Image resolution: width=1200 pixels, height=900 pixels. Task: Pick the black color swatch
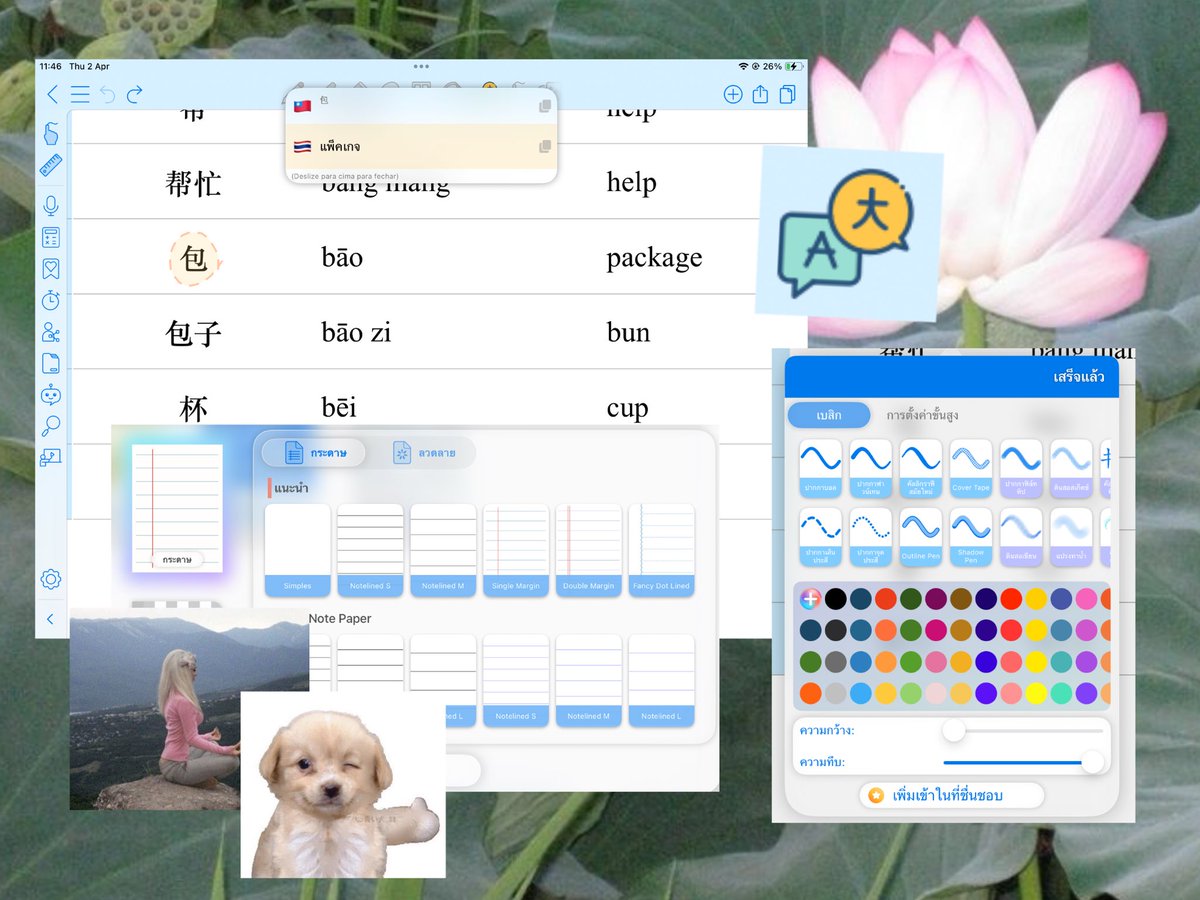coord(836,599)
